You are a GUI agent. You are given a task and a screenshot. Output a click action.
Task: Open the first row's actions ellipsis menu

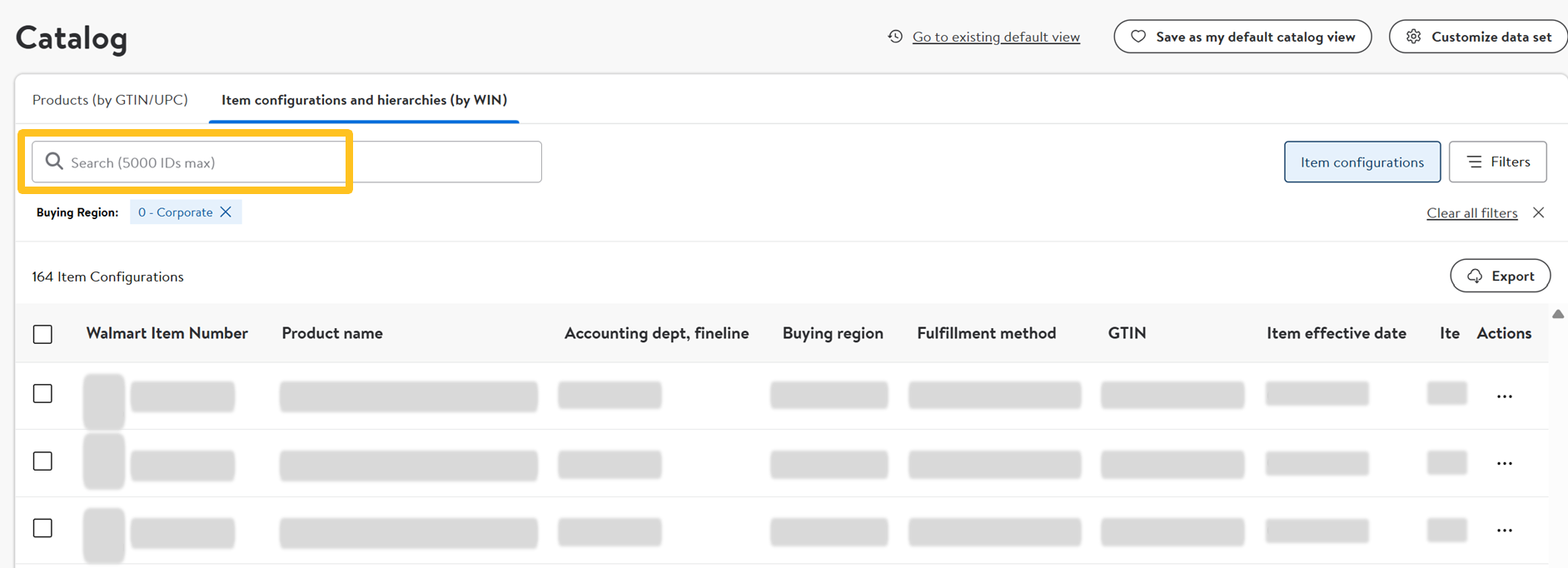pos(1504,396)
